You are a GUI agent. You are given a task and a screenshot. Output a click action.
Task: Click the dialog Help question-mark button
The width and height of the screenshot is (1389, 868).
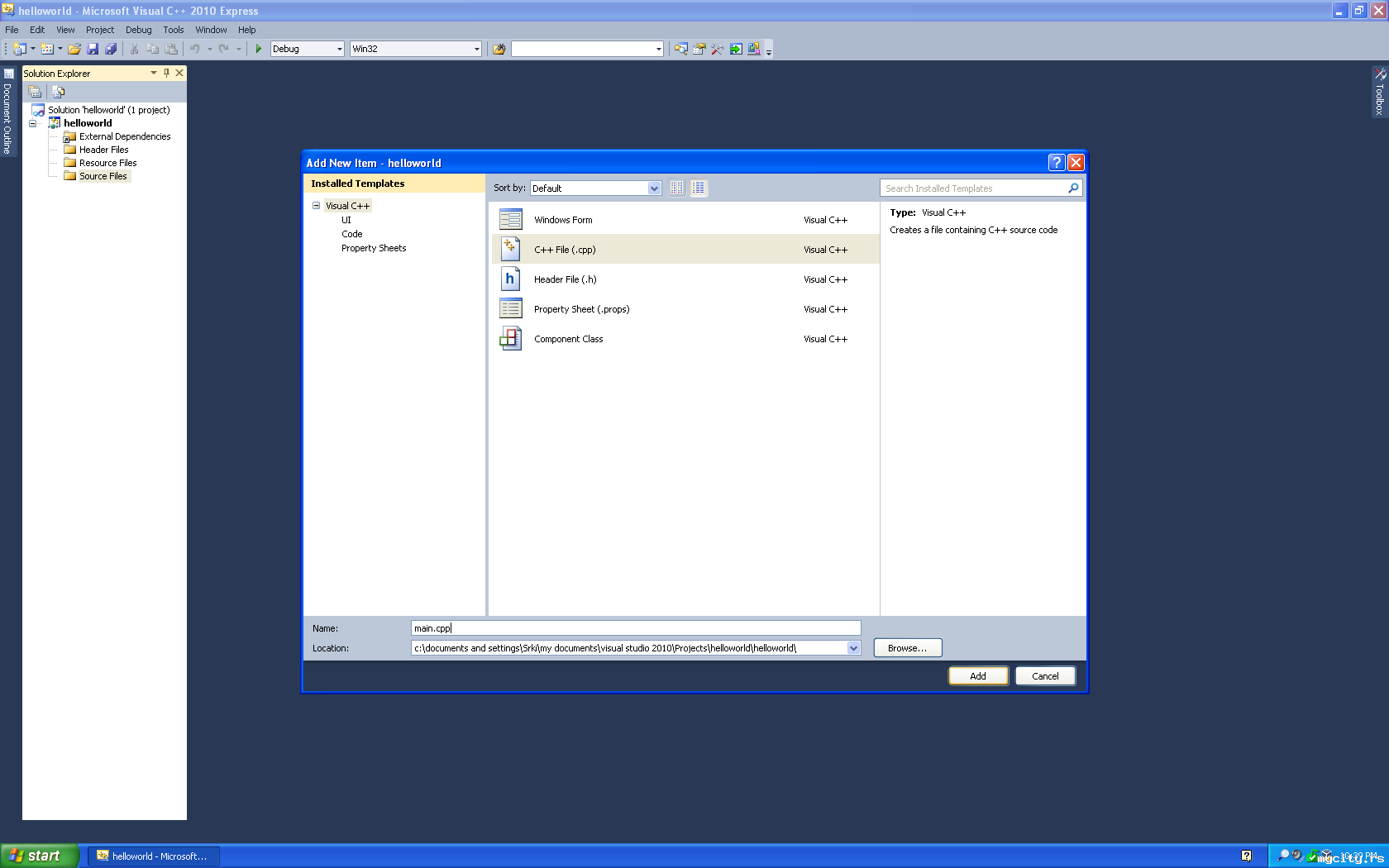point(1057,162)
